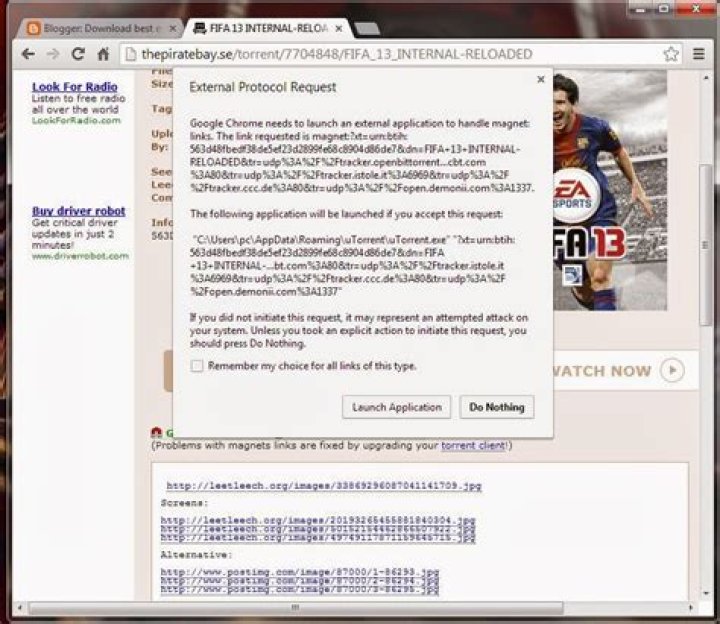Follow the torrent client link

[473, 445]
